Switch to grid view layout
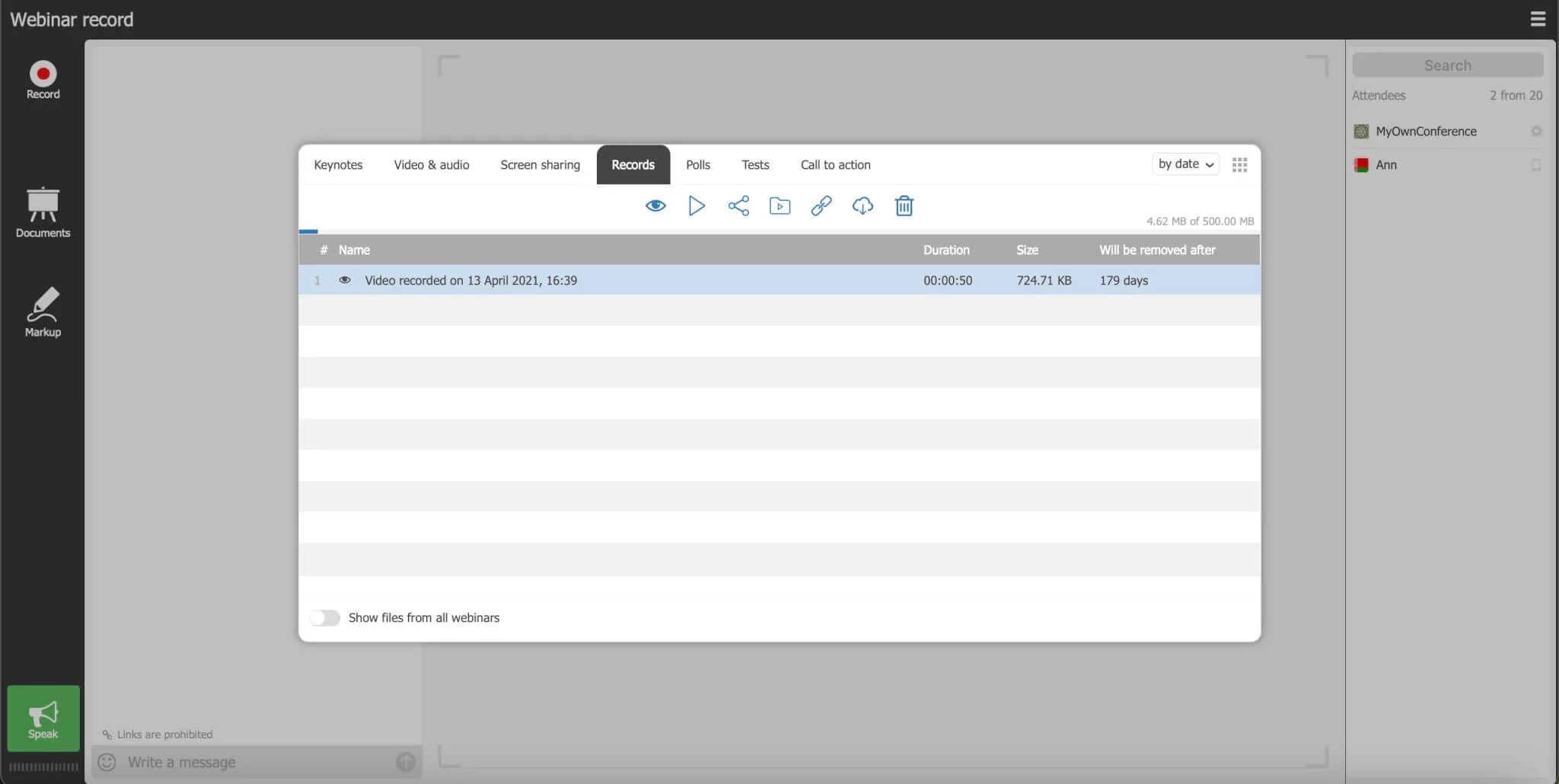The image size is (1559, 784). click(1239, 165)
